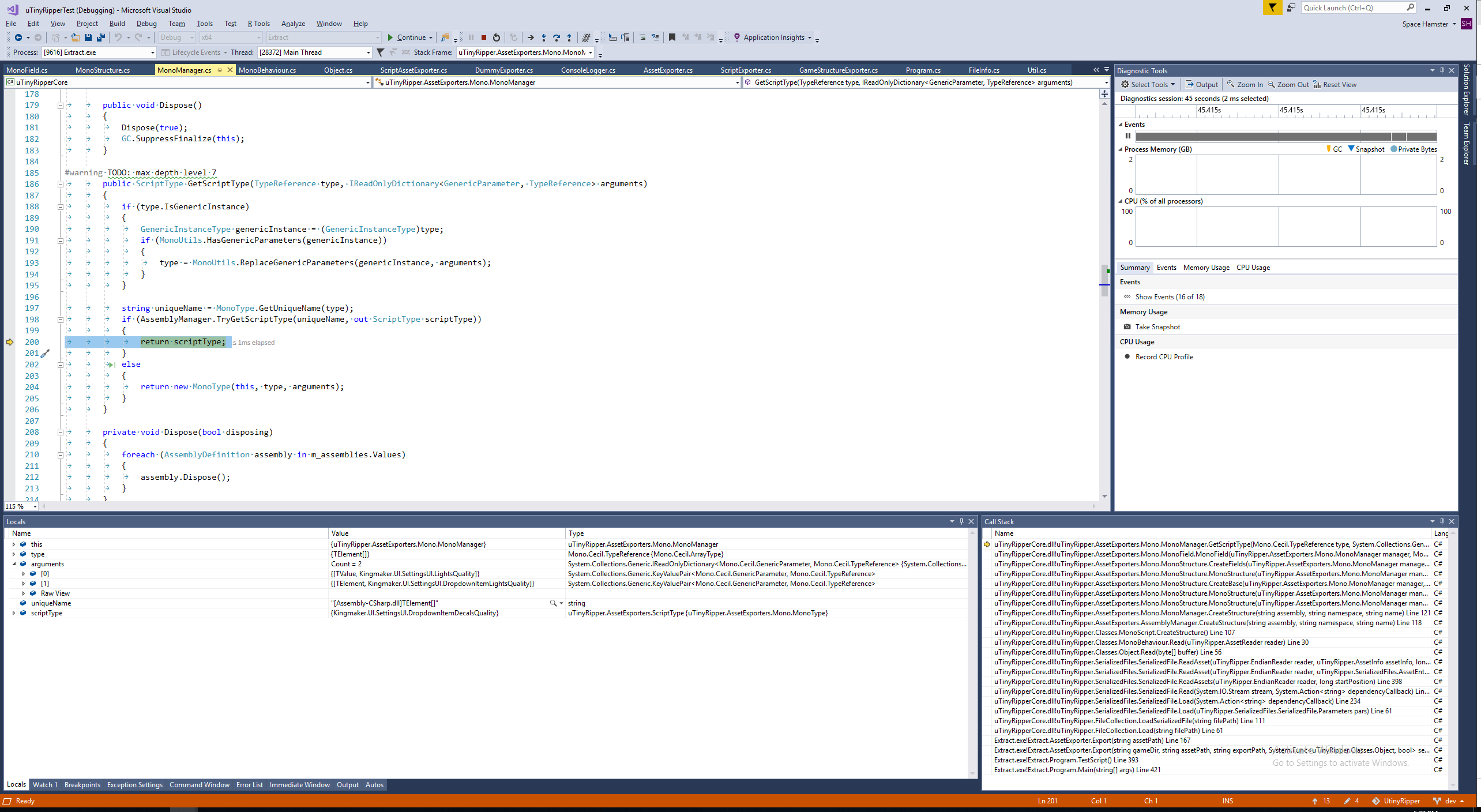The height and width of the screenshot is (812, 1481).
Task: Click the Step Into icon
Action: [544, 37]
